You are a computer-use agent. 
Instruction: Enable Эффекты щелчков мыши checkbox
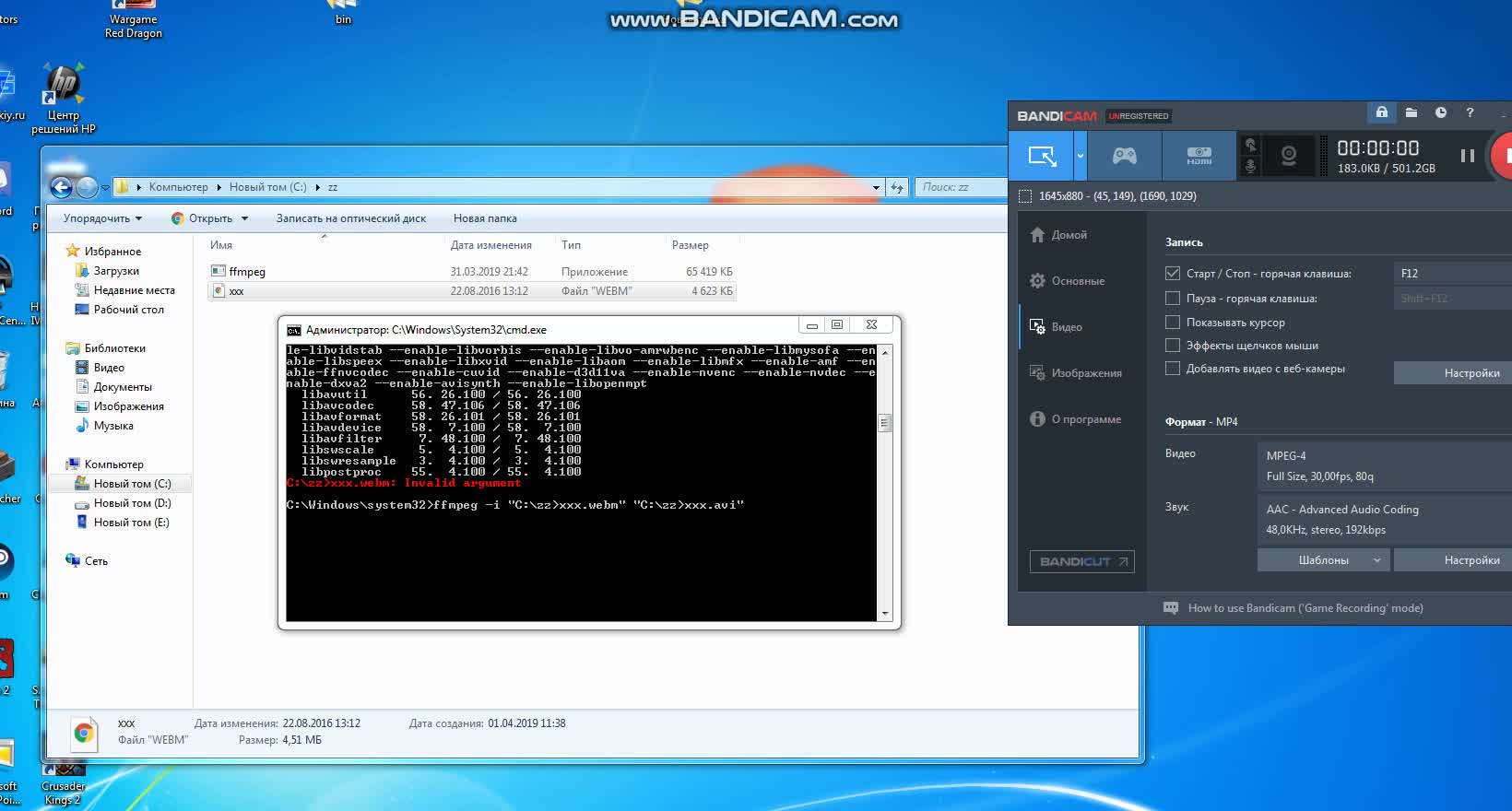(x=1173, y=346)
